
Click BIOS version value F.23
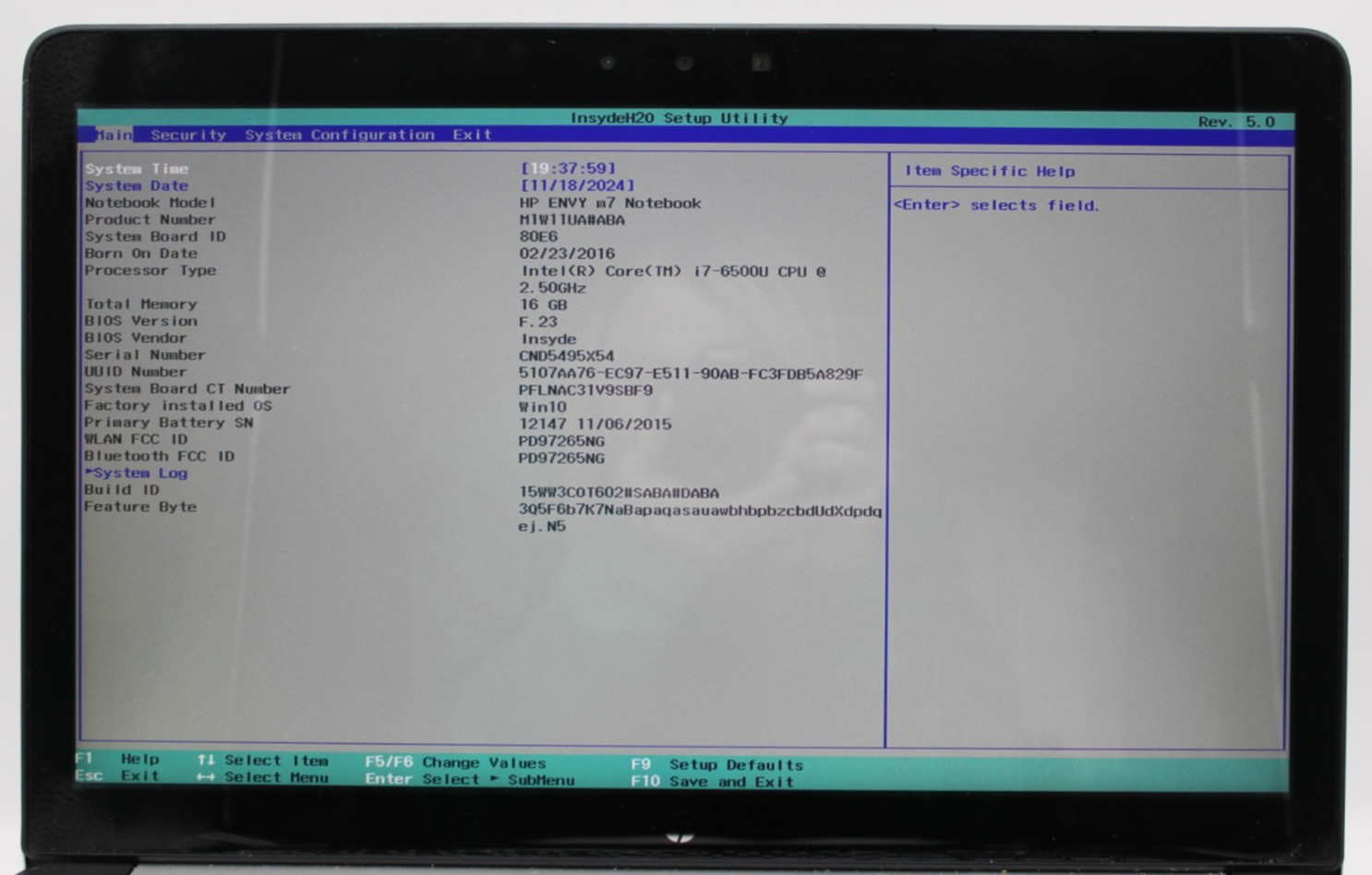coord(538,322)
